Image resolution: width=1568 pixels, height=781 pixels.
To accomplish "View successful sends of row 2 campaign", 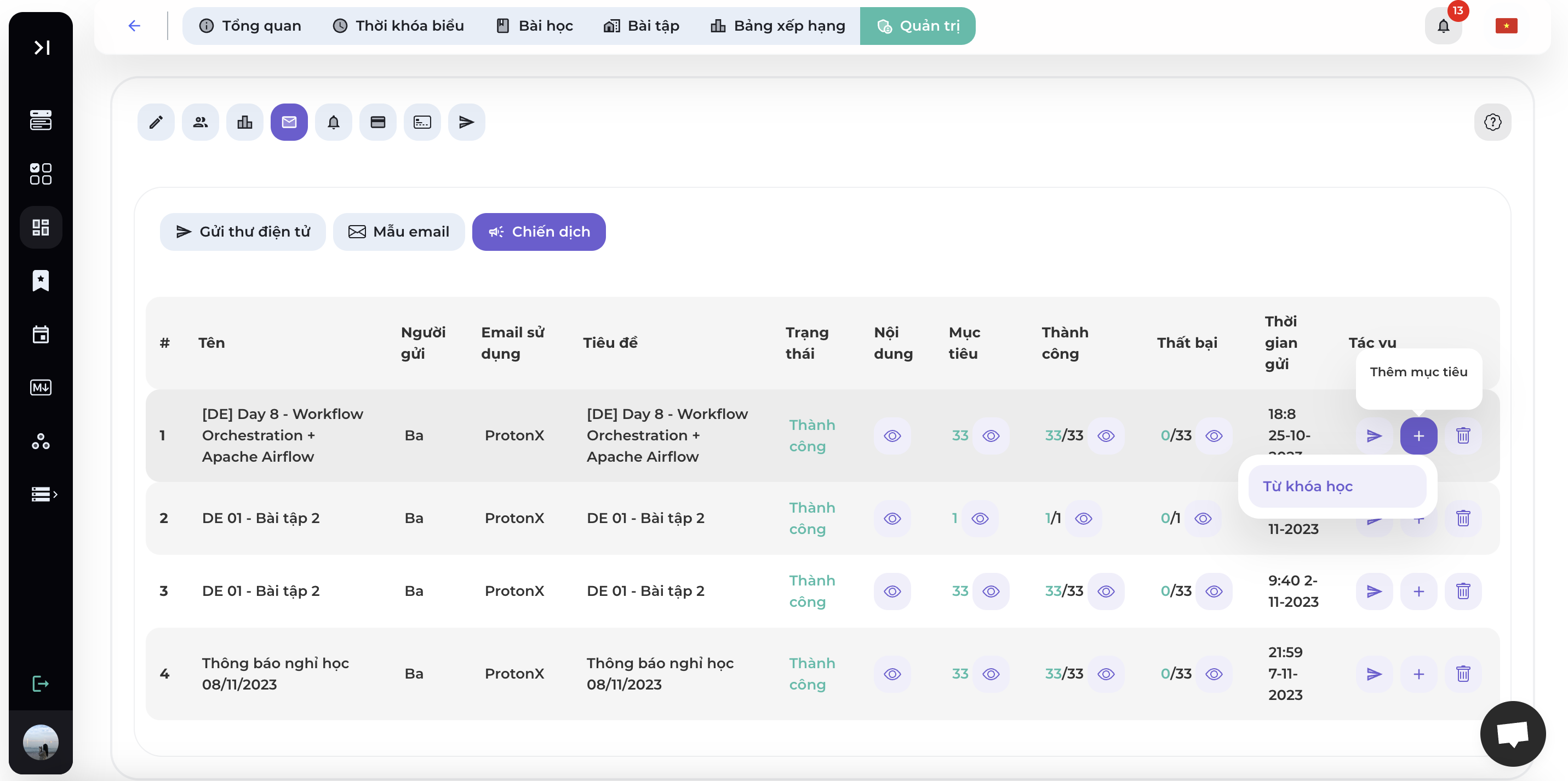I will tap(1084, 519).
